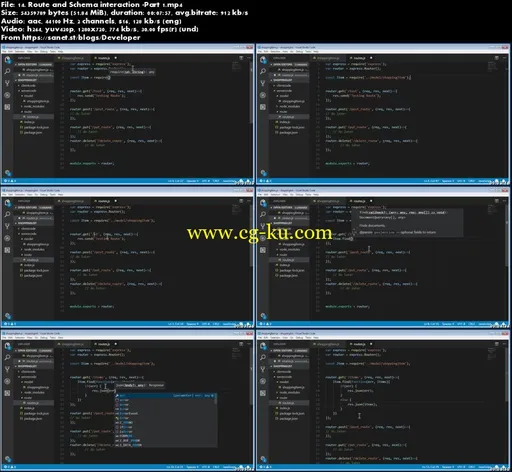Click split editor icon in second thumbnail
Image resolution: width=512 pixels, height=472 pixels.
[497, 58]
